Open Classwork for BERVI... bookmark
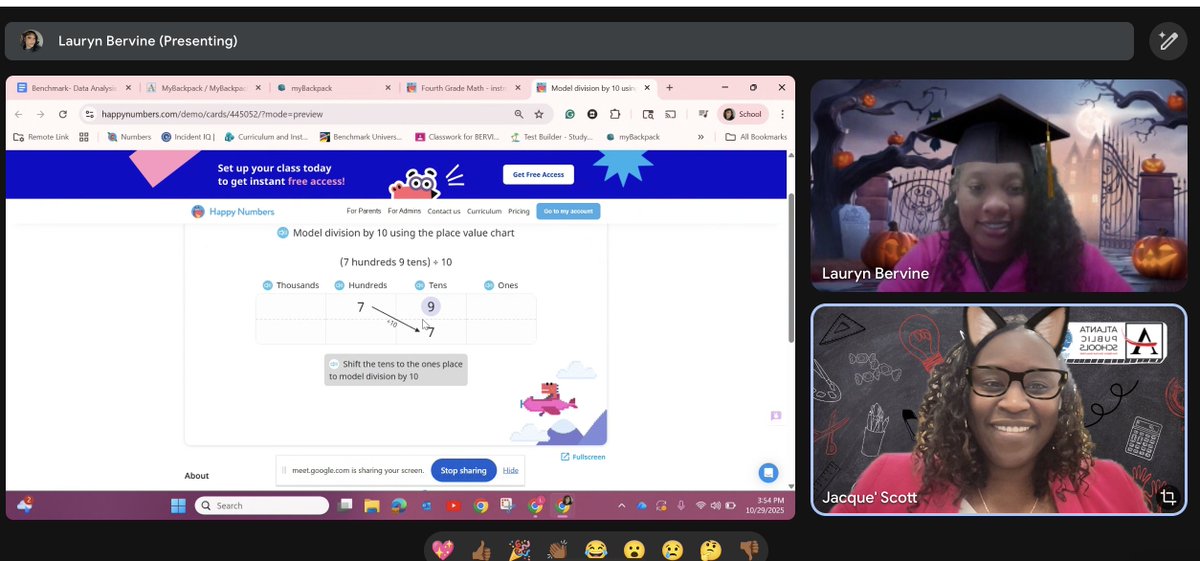 click(x=458, y=137)
